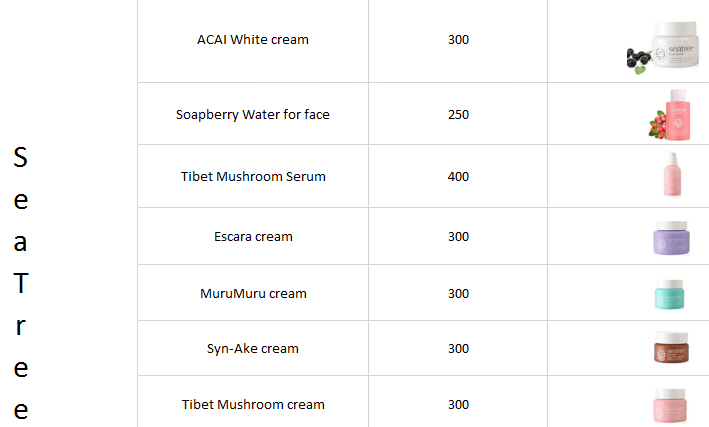This screenshot has height=427, width=709.
Task: Click the Escara cream name cell
Action: (253, 237)
